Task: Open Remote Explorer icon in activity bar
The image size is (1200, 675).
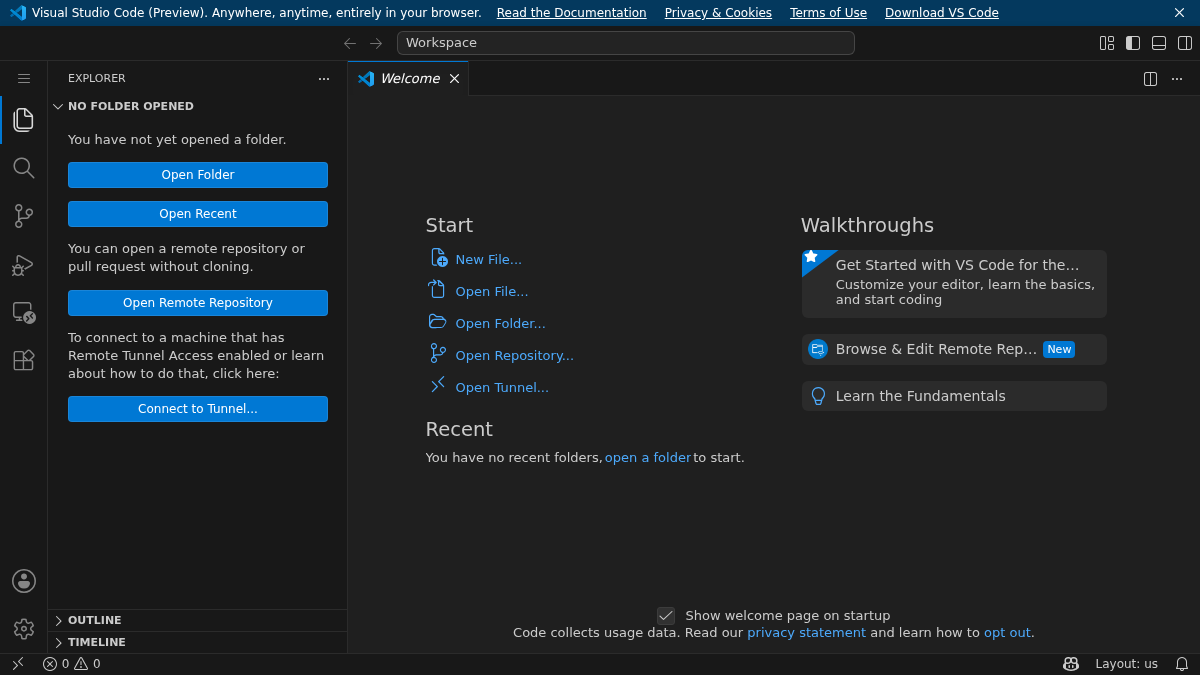Action: pyautogui.click(x=24, y=312)
